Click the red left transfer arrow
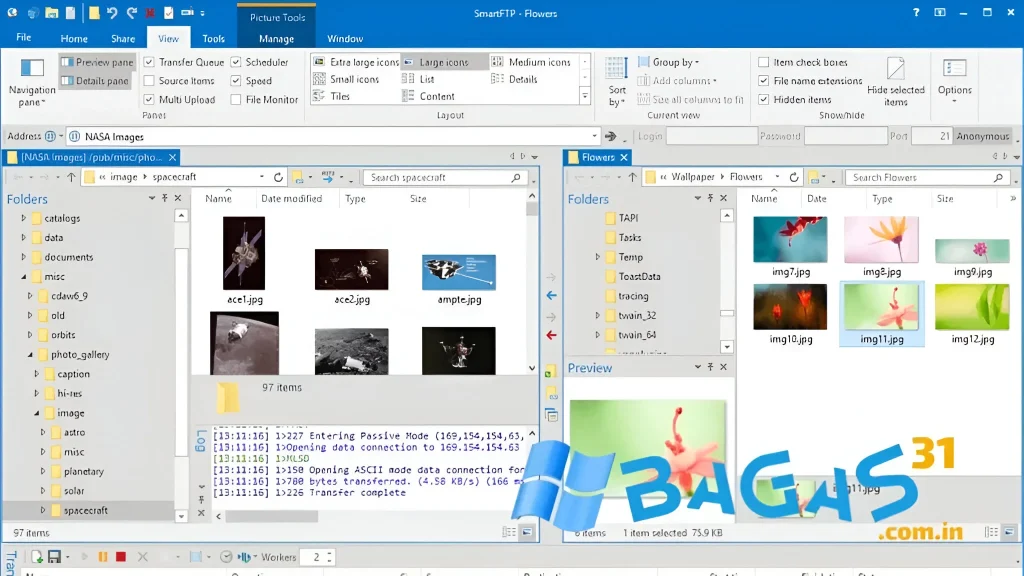The image size is (1024, 576). point(552,335)
